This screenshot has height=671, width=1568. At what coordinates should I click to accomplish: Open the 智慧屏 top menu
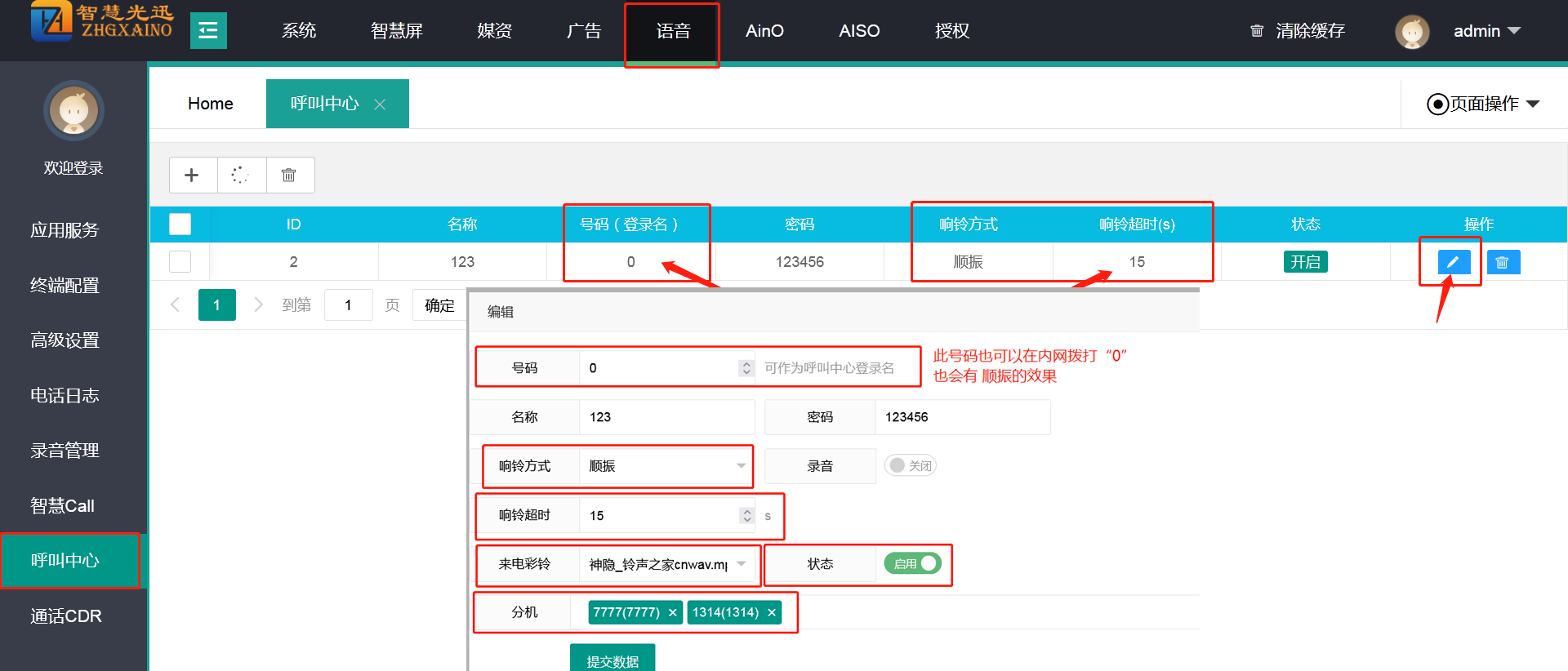[x=397, y=31]
